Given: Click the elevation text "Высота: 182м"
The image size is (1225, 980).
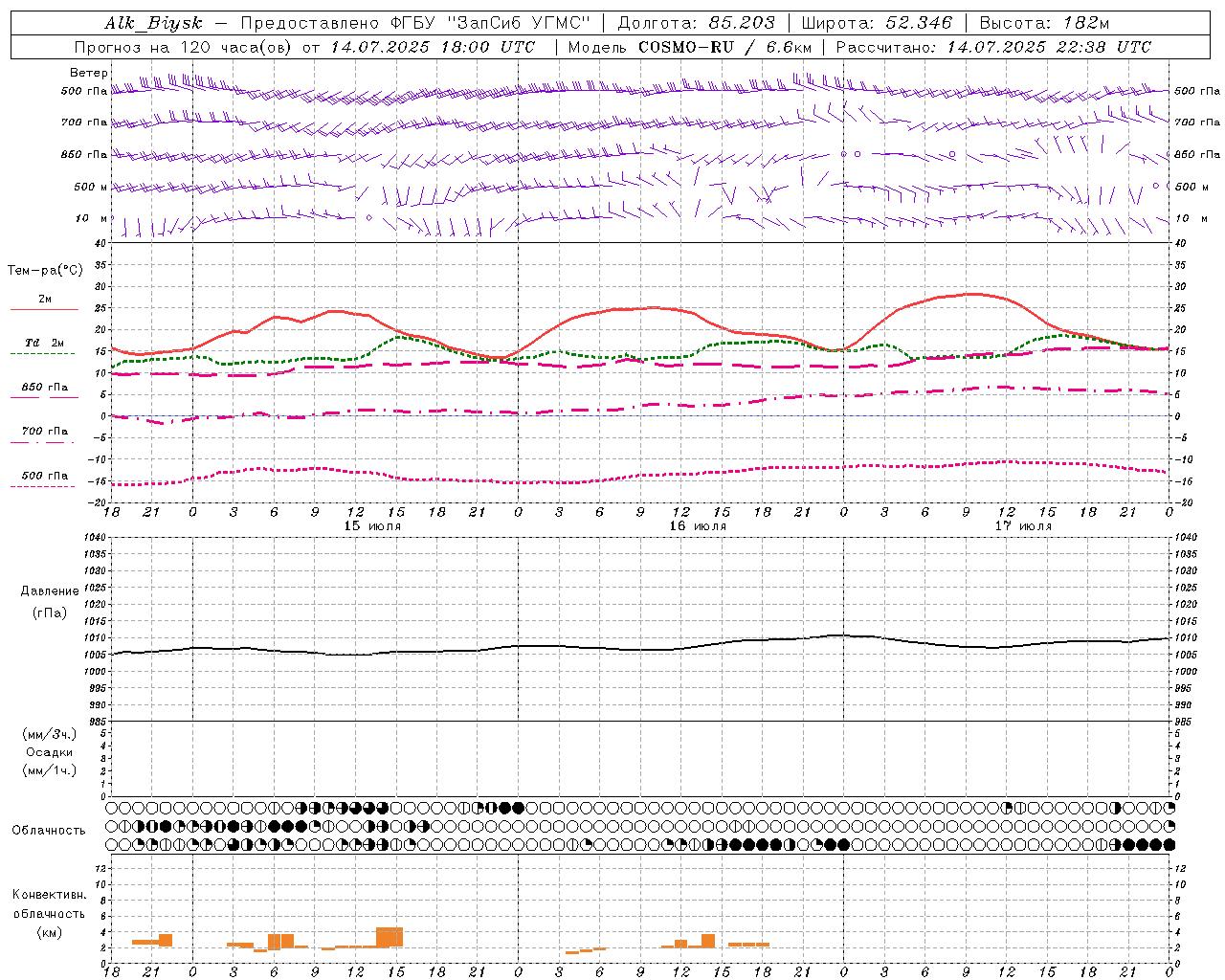Looking at the screenshot, I should [1044, 23].
